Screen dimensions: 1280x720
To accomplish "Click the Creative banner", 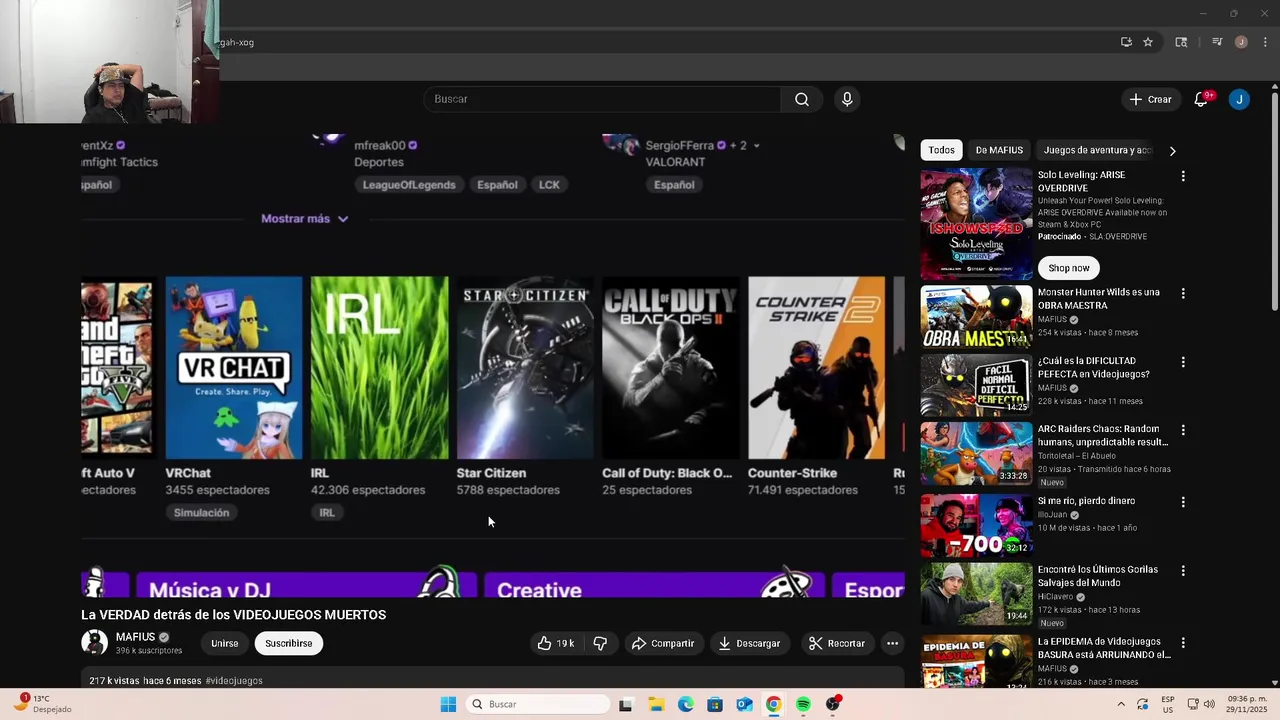I will pyautogui.click(x=654, y=585).
